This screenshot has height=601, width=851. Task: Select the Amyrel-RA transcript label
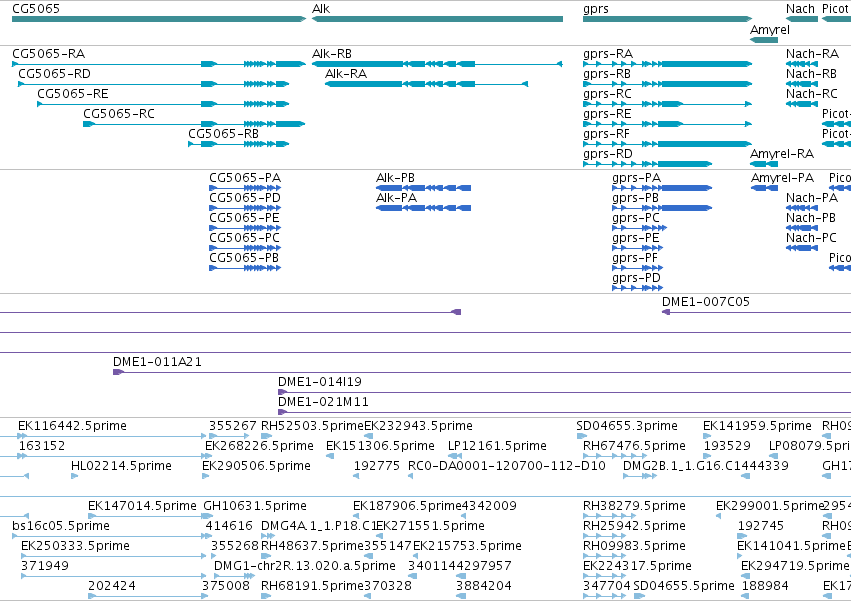782,154
